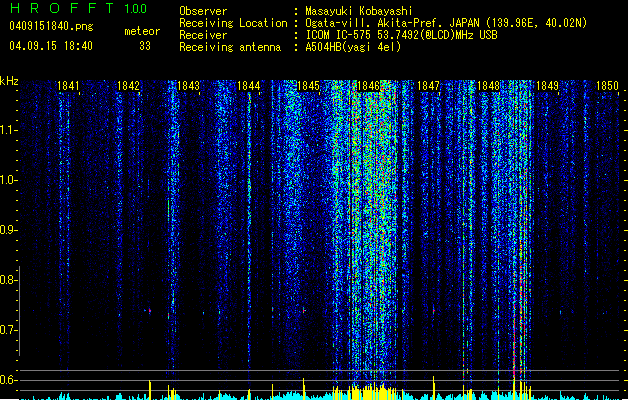Click the date 04.09.15 18:40

(x=51, y=46)
